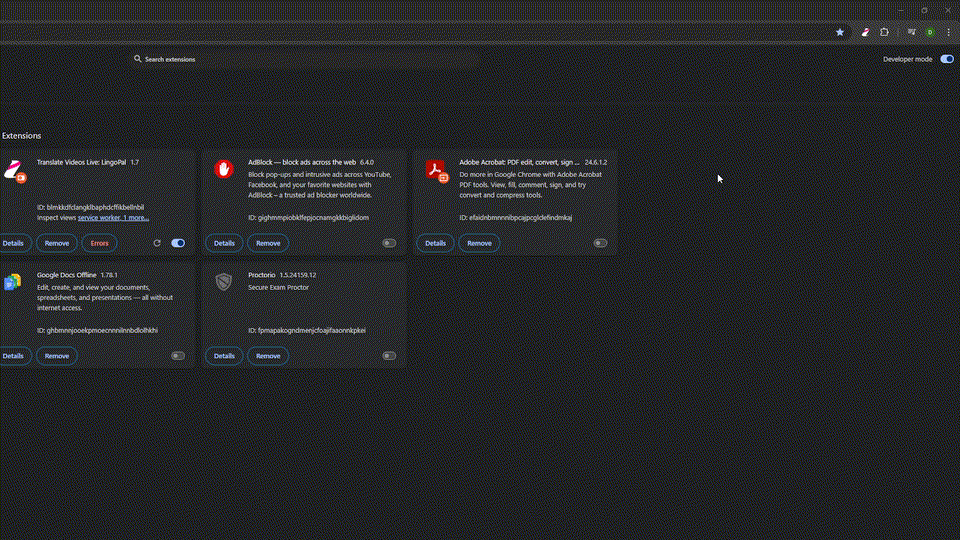Enable the Google Docs Offline extension
Image resolution: width=960 pixels, height=540 pixels.
(178, 356)
